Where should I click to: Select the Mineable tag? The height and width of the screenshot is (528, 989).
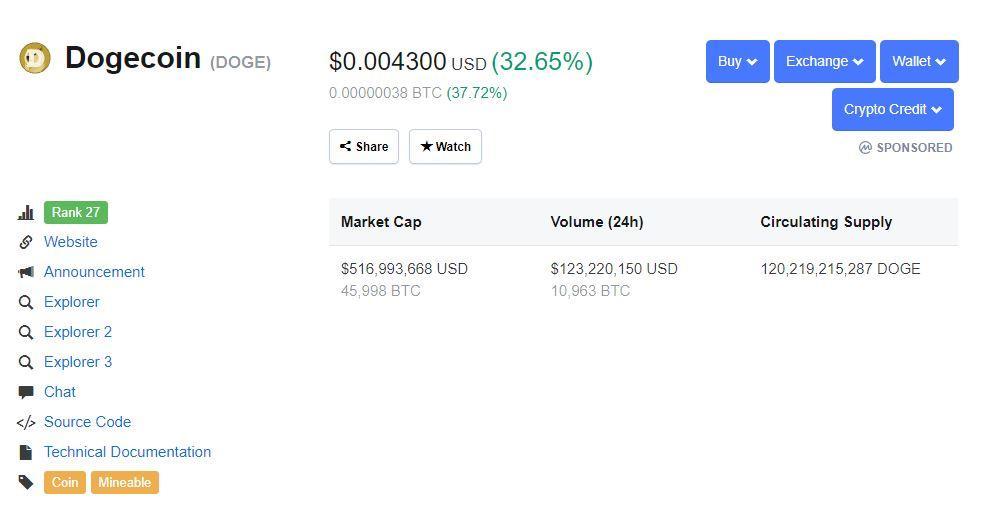pyautogui.click(x=125, y=483)
